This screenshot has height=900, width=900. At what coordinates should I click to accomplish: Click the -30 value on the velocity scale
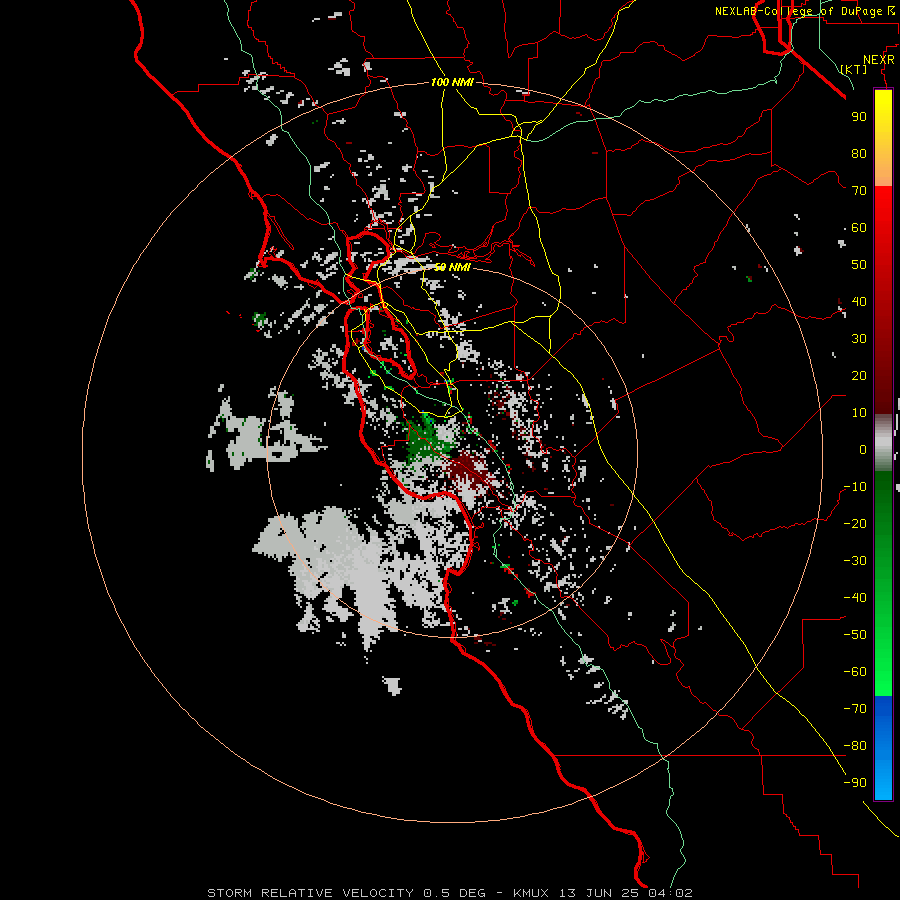[855, 561]
